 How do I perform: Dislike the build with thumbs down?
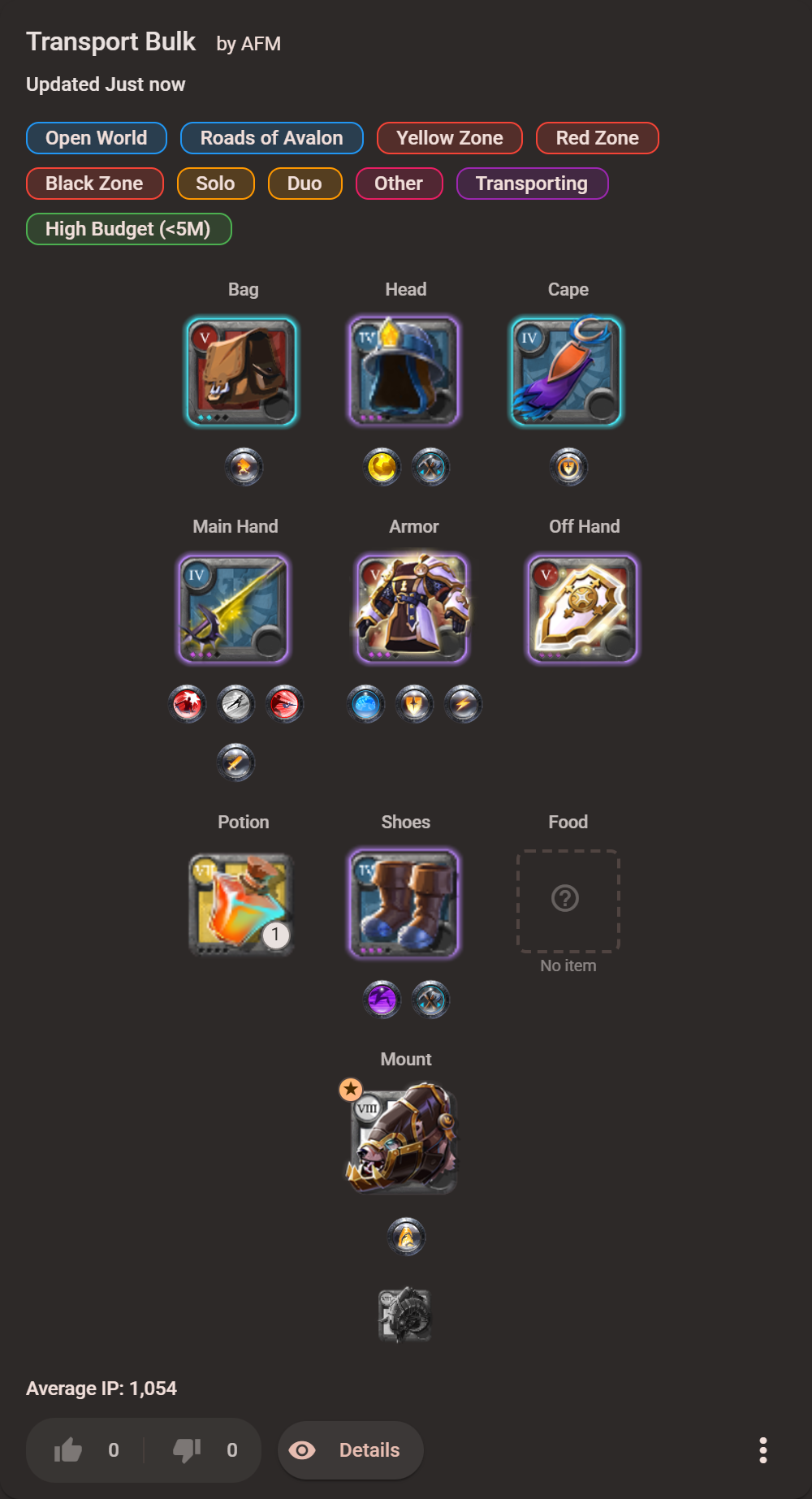(187, 1450)
